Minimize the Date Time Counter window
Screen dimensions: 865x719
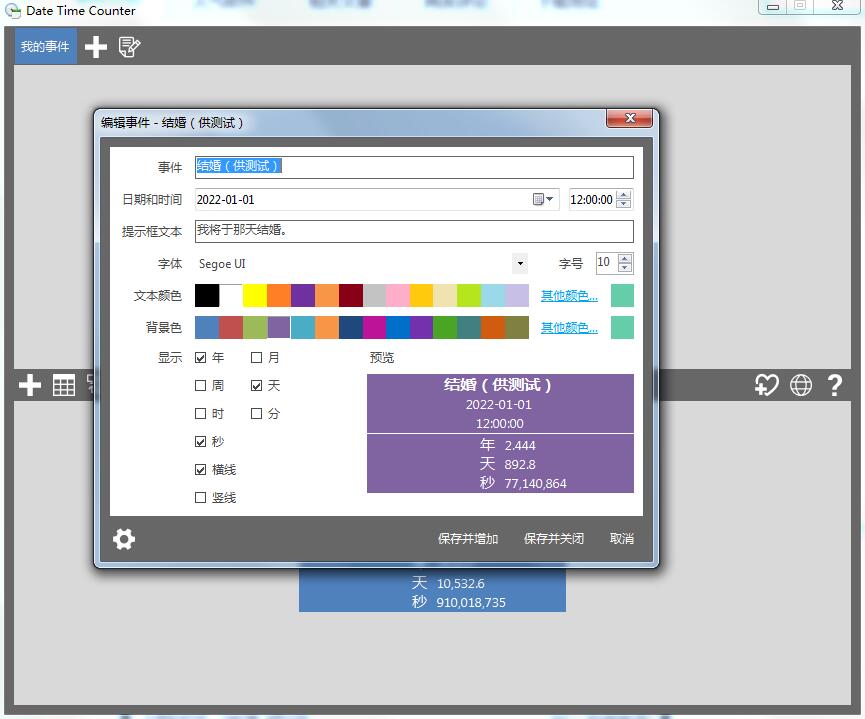pos(773,7)
